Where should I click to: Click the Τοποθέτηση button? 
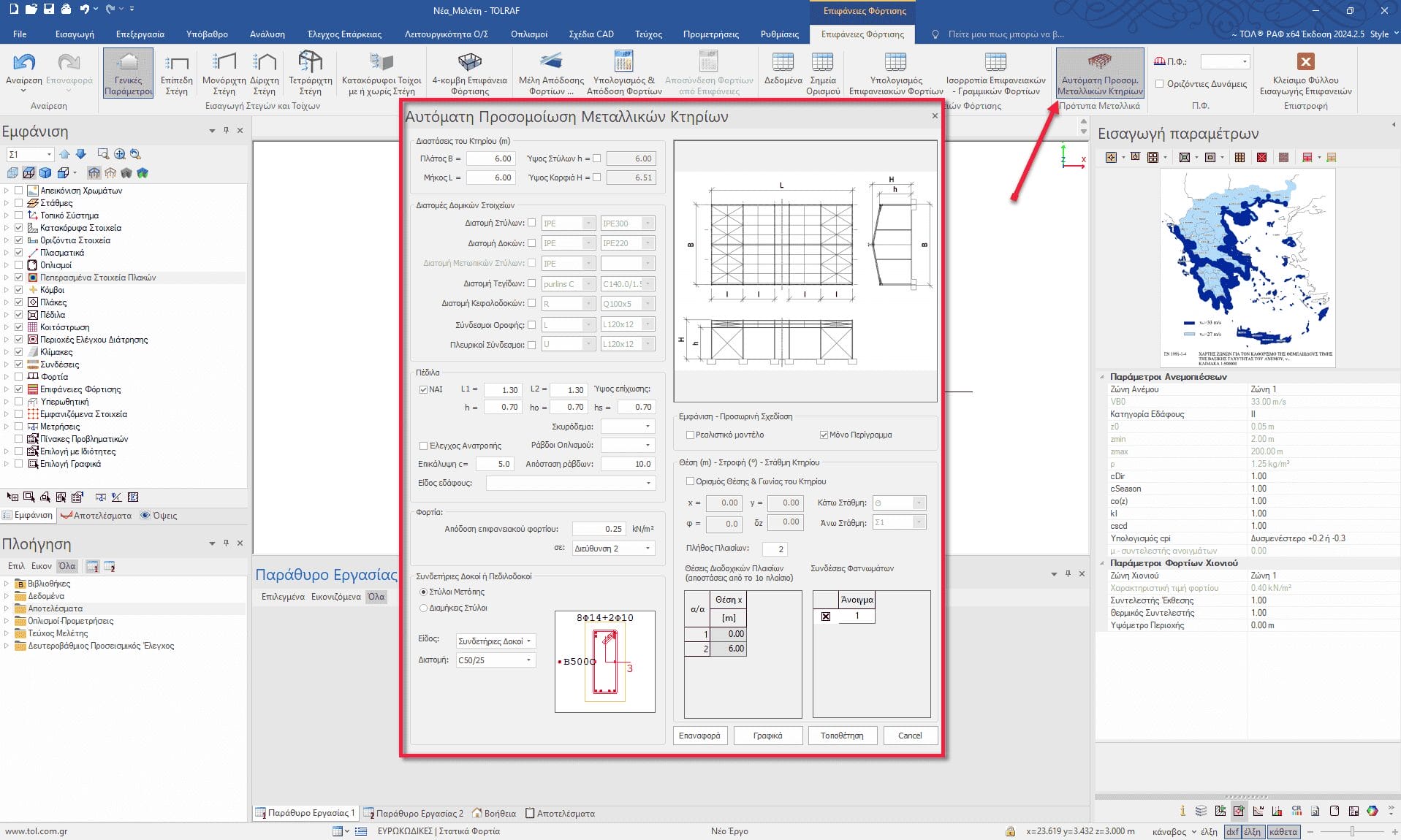(x=841, y=736)
